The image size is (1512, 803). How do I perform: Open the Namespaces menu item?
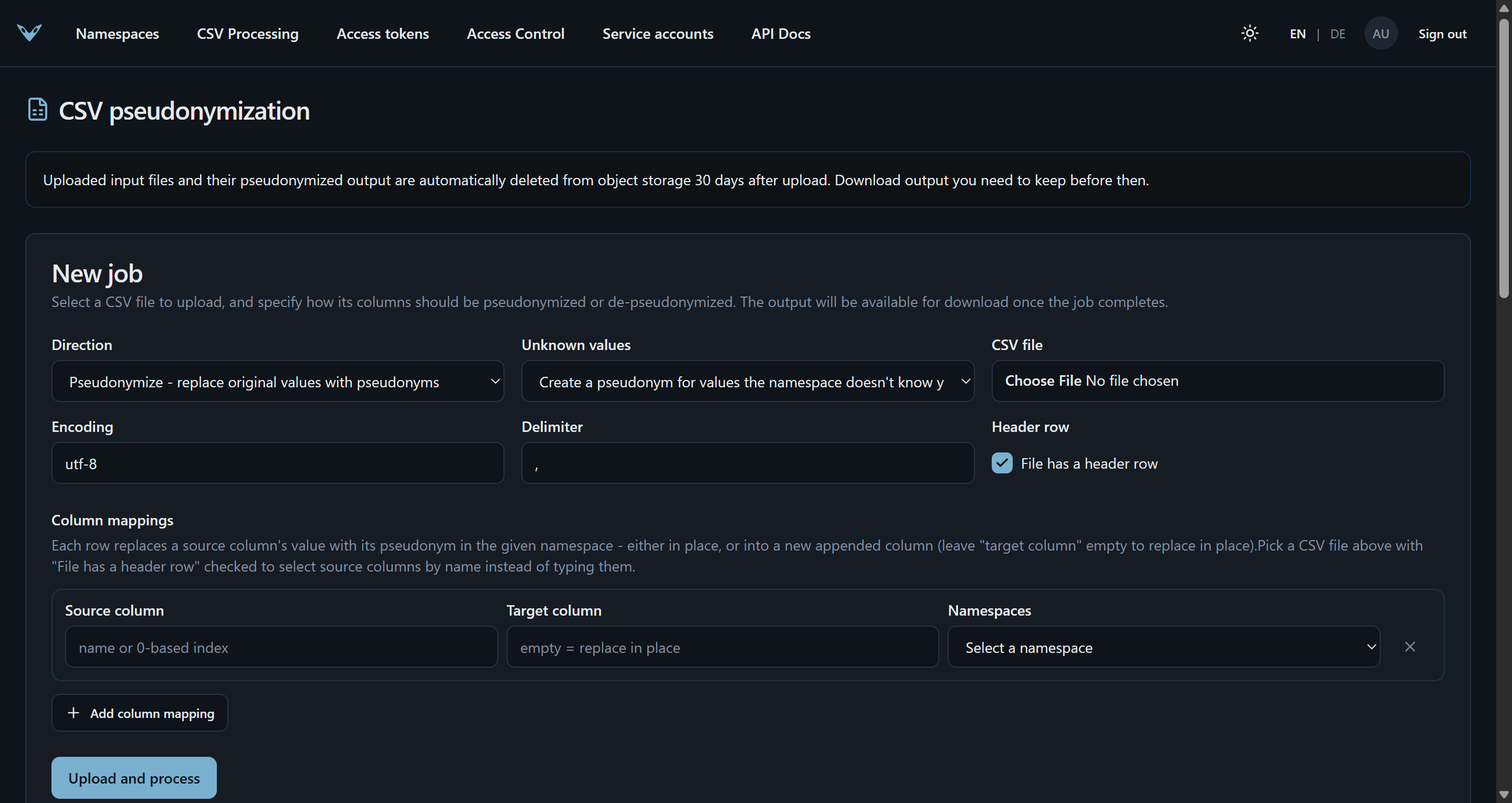pyautogui.click(x=118, y=34)
